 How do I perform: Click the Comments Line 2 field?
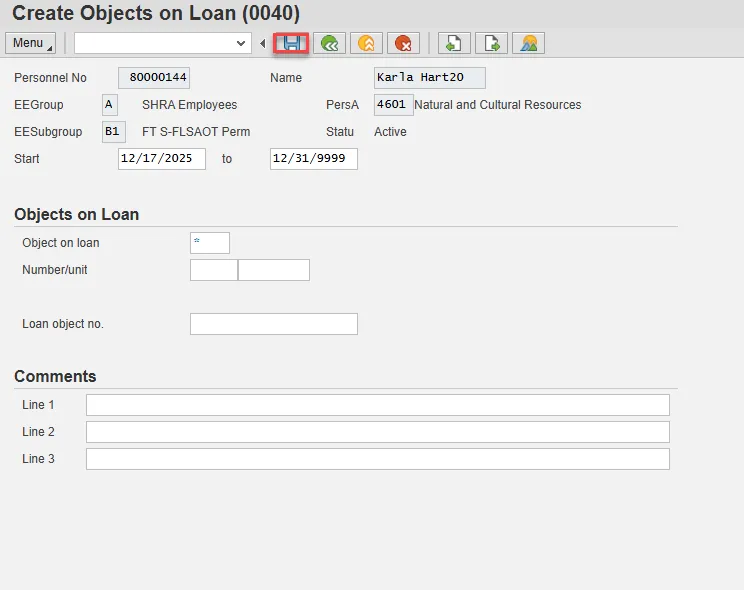pos(378,432)
